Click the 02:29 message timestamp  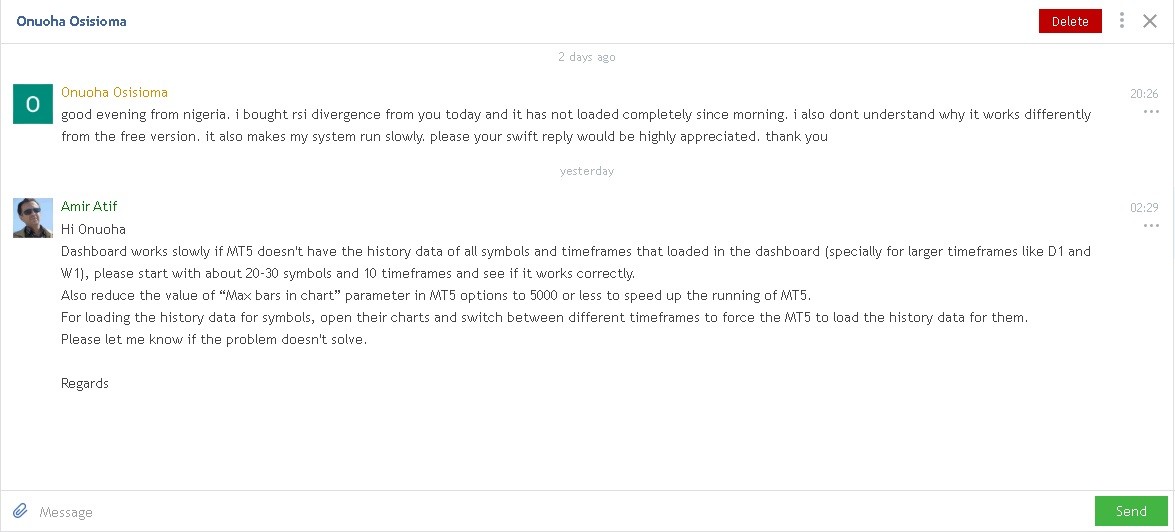point(1144,208)
